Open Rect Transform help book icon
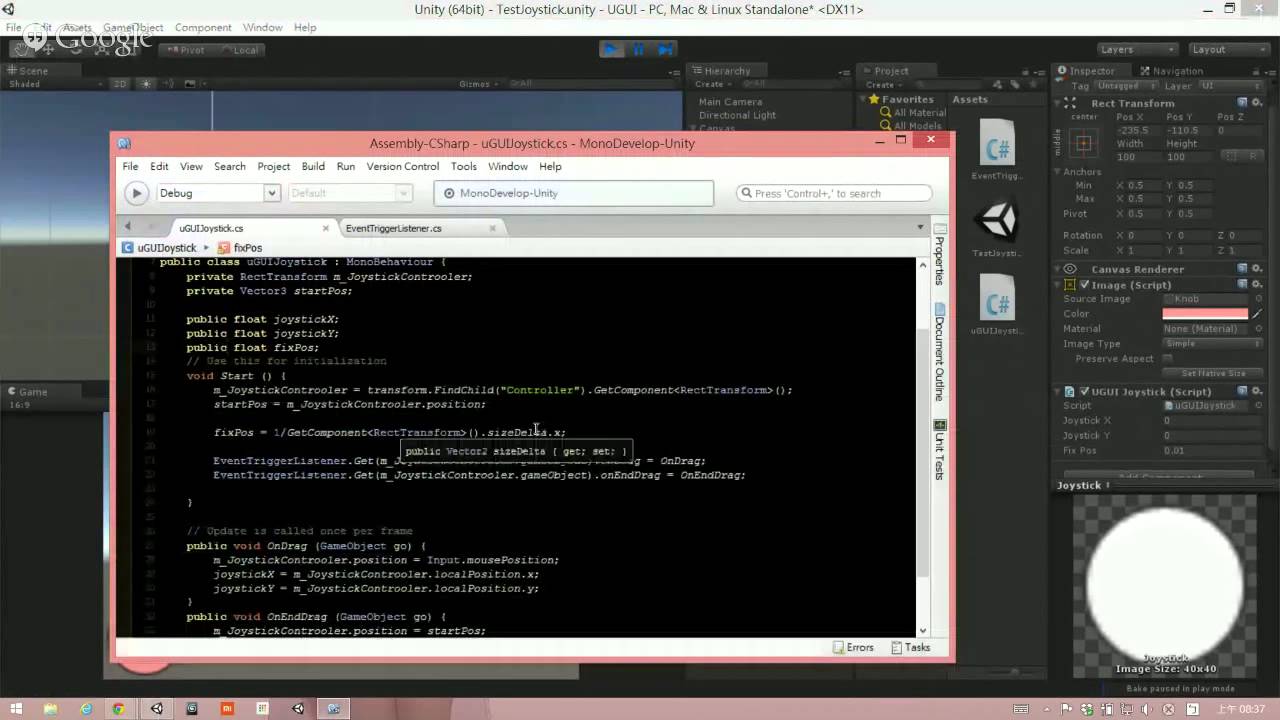 click(1243, 103)
